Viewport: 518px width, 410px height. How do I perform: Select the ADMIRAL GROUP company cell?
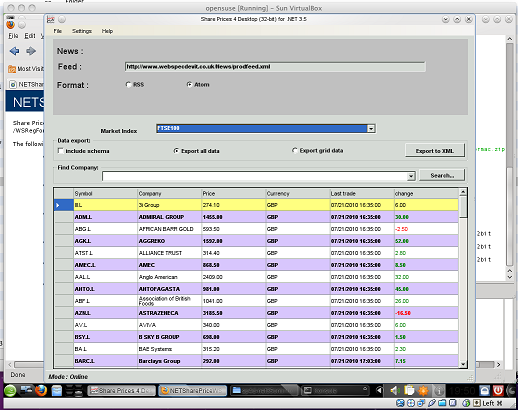169,217
